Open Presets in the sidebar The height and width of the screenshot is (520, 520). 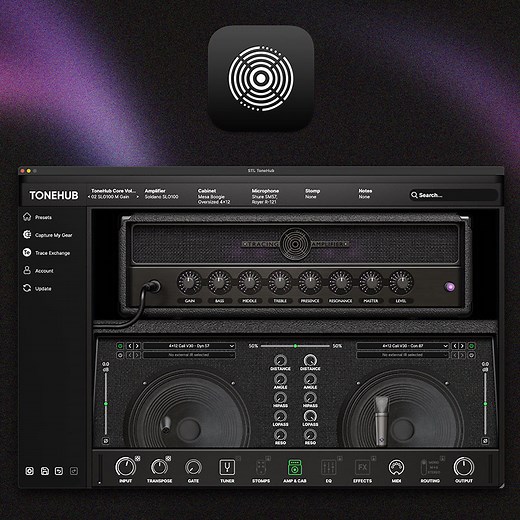43,217
